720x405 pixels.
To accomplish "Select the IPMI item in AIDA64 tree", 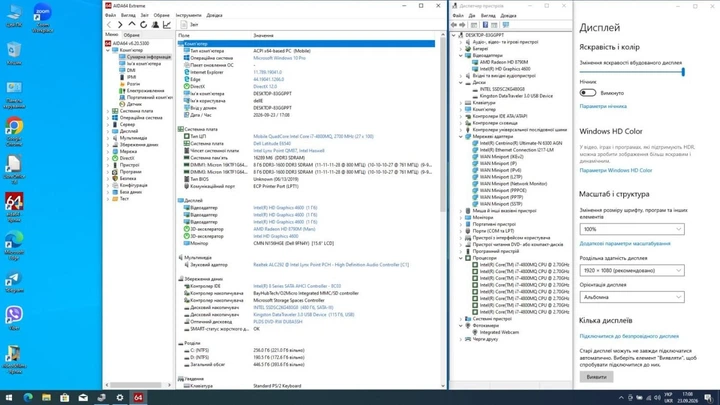I will pyautogui.click(x=131, y=77).
